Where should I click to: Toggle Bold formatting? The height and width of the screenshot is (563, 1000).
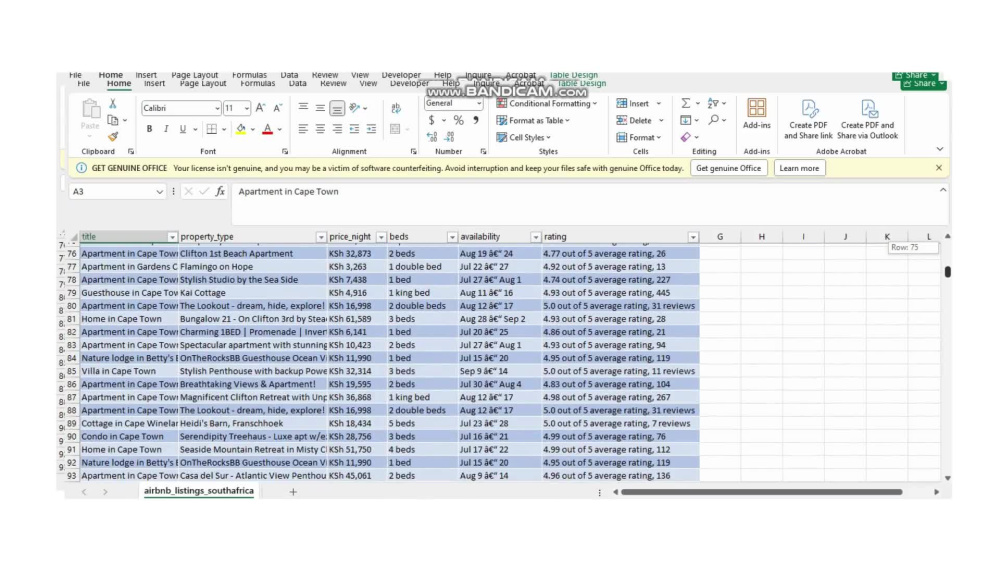click(149, 129)
